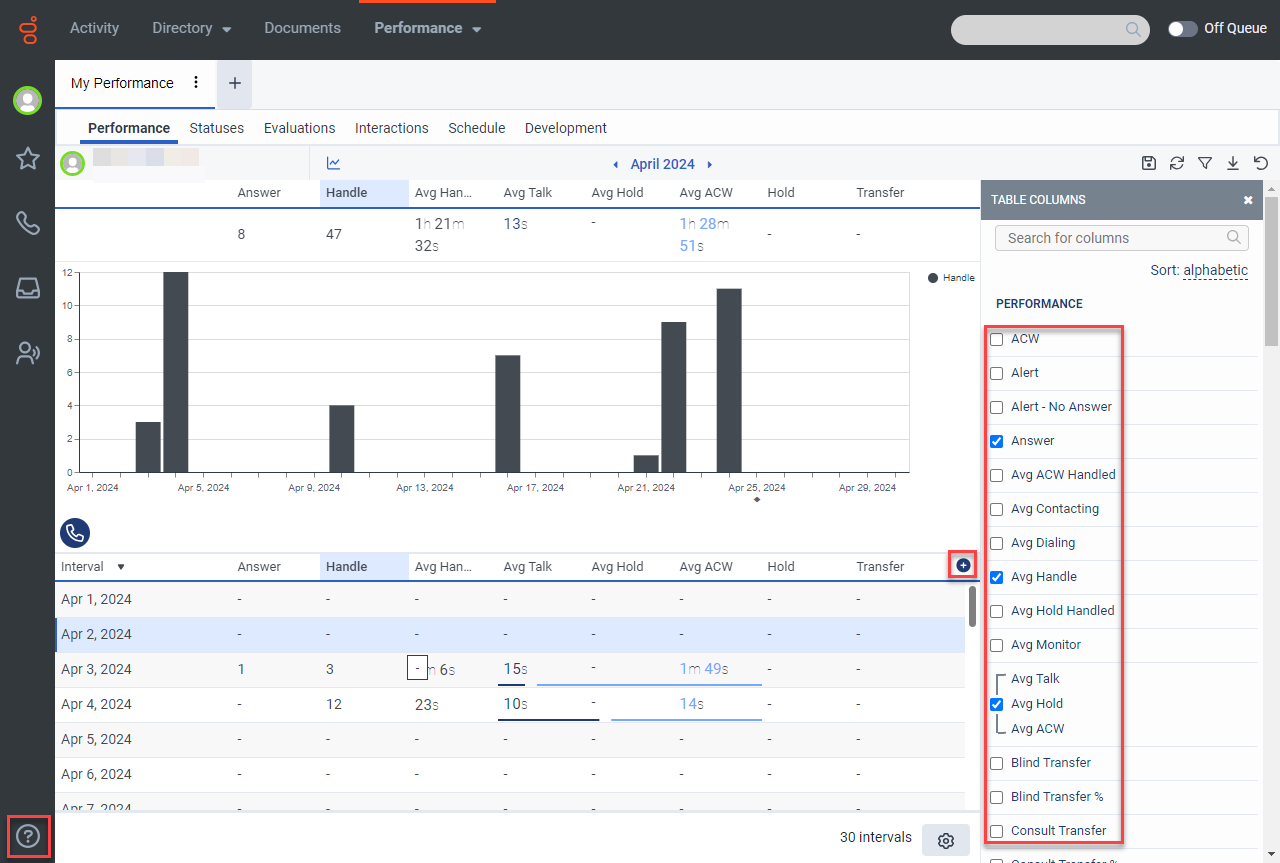Screen dimensions: 1280x863
Task: Open the filter icon in toolbar
Action: click(1205, 163)
